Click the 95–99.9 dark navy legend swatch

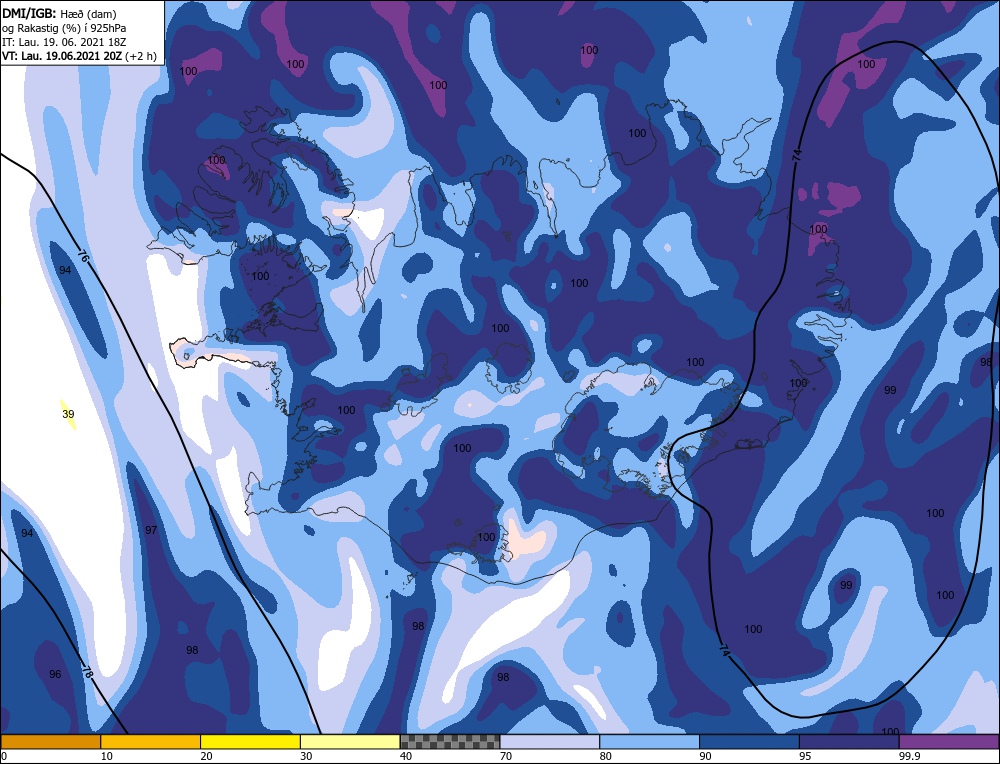coord(849,742)
